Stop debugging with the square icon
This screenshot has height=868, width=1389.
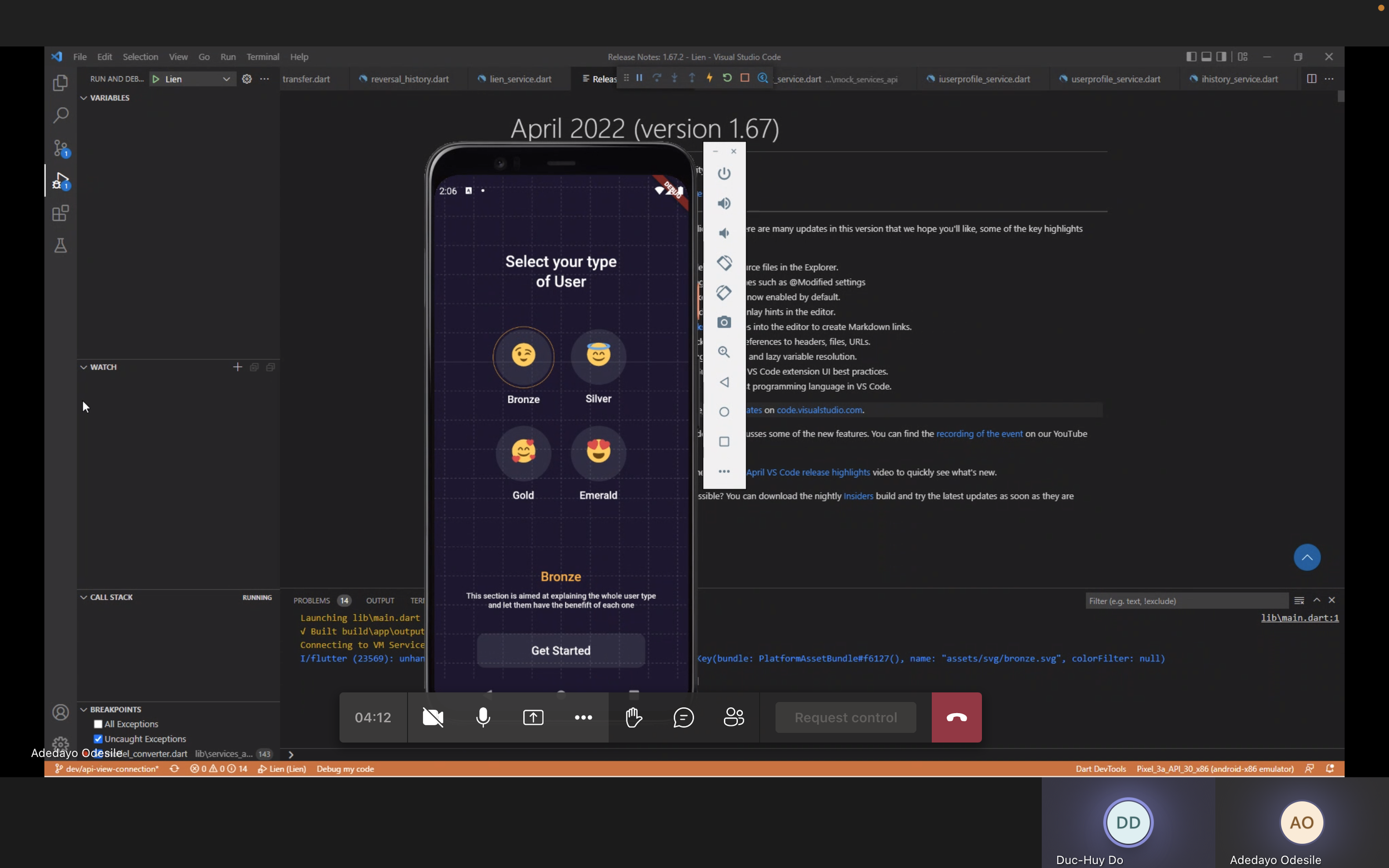745,78
